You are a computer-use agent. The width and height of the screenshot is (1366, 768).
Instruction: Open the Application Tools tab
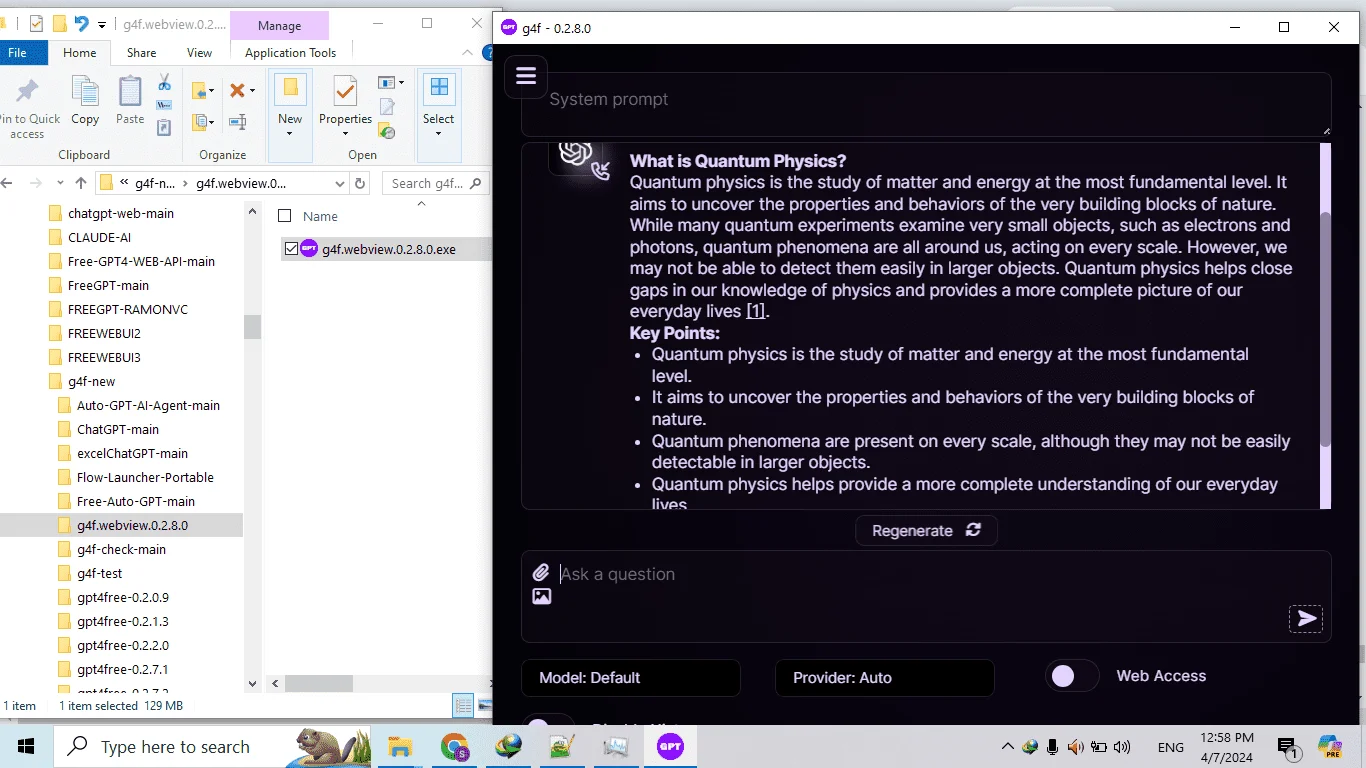click(x=290, y=53)
